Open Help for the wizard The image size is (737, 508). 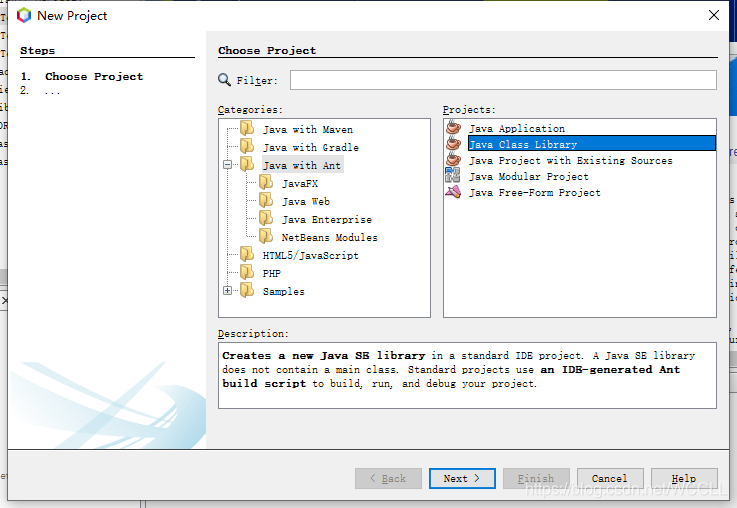click(x=684, y=478)
